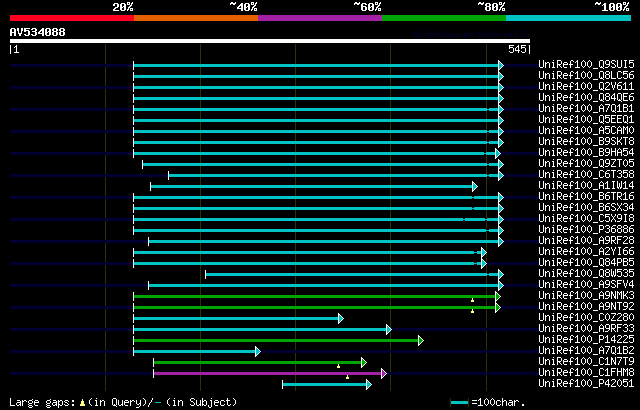Click the cyan alignment bar for UniRef100_Q8W535
640x410 pixels.
point(352,275)
